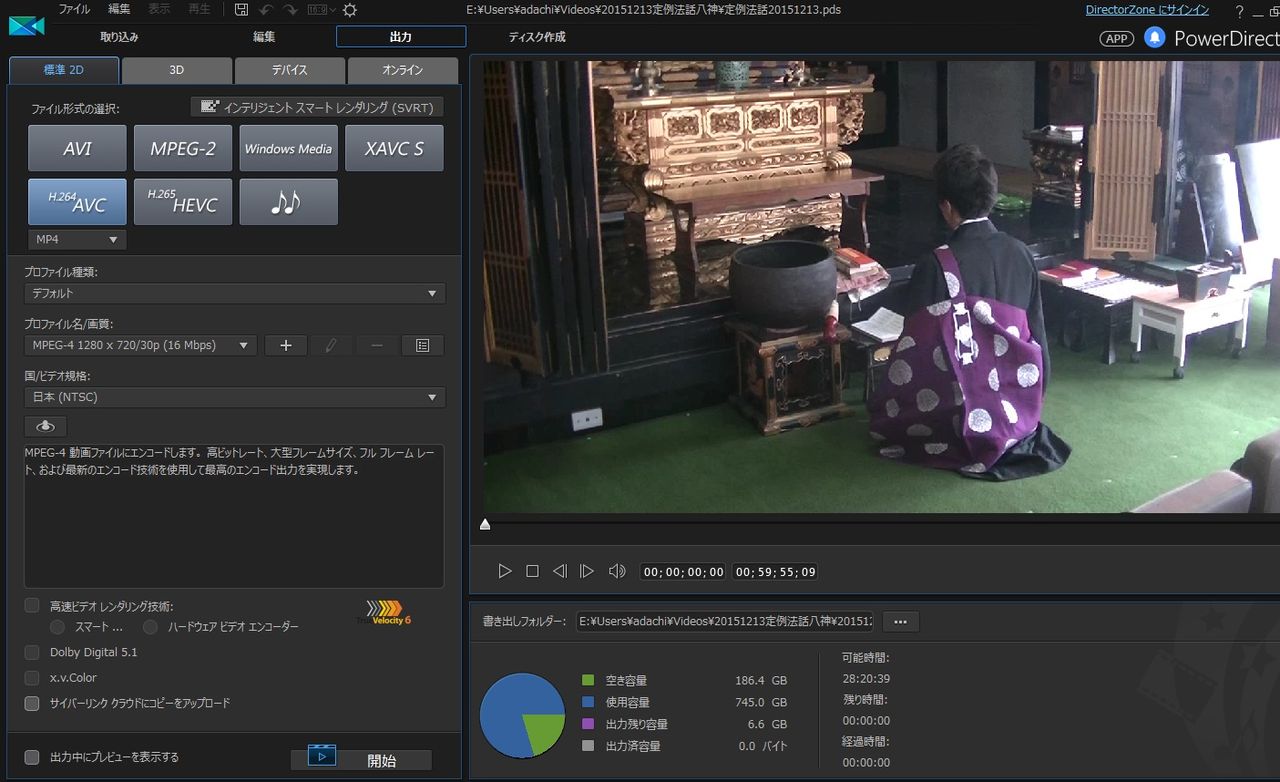
Task: Click the save project icon
Action: pos(241,10)
